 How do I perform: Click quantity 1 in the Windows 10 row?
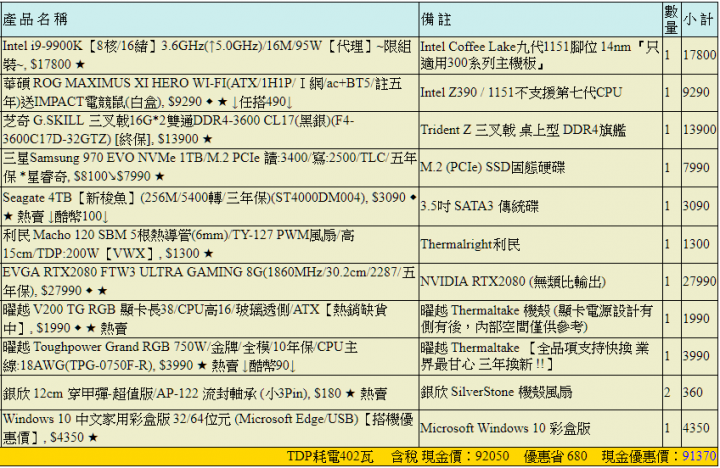671,429
